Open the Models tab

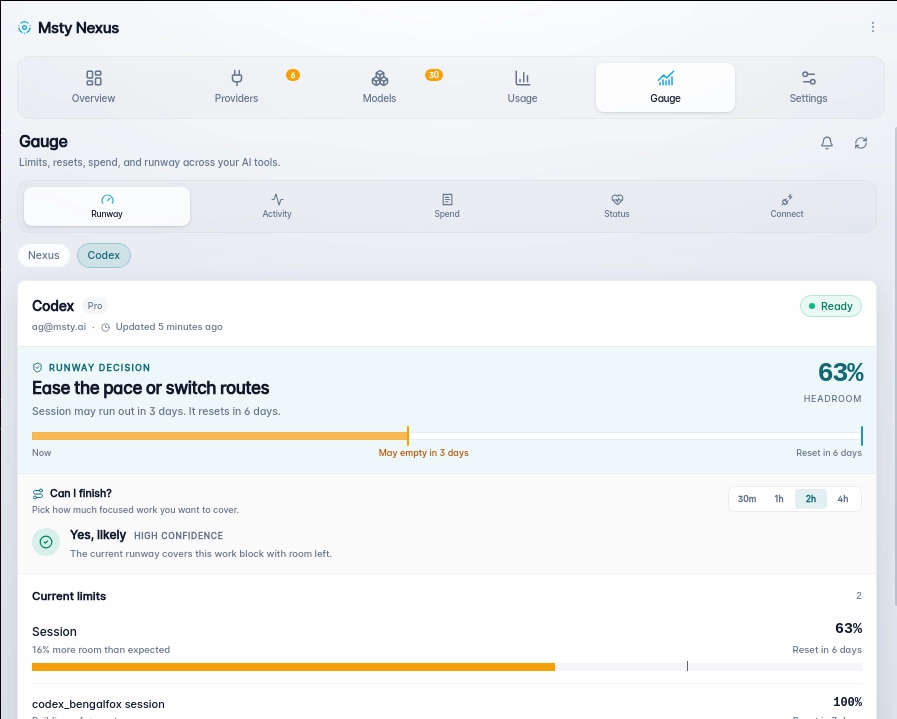coord(379,88)
